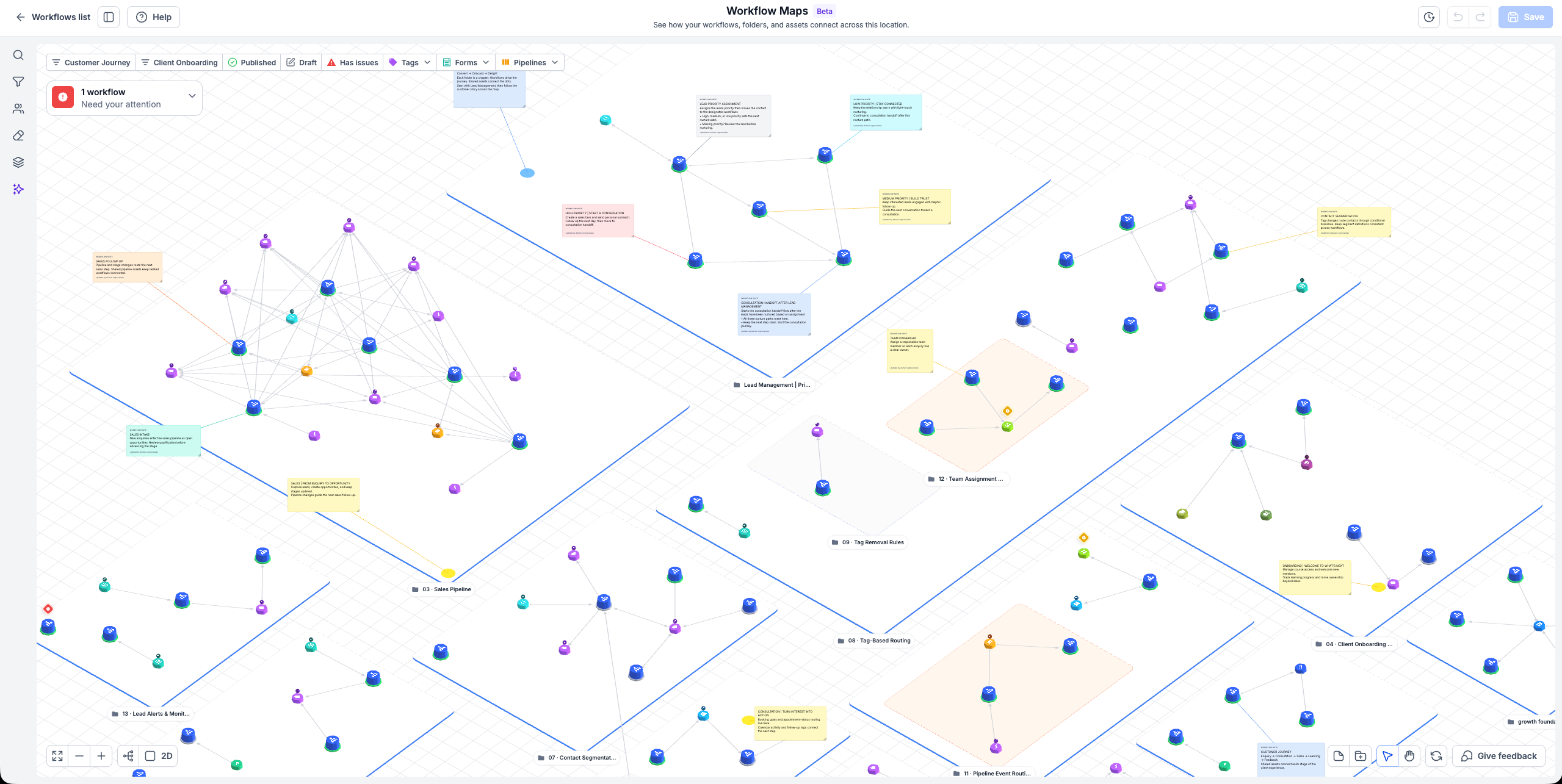Open the Pipelines dropdown filter
Viewport: 1562px width, 784px height.
[530, 62]
